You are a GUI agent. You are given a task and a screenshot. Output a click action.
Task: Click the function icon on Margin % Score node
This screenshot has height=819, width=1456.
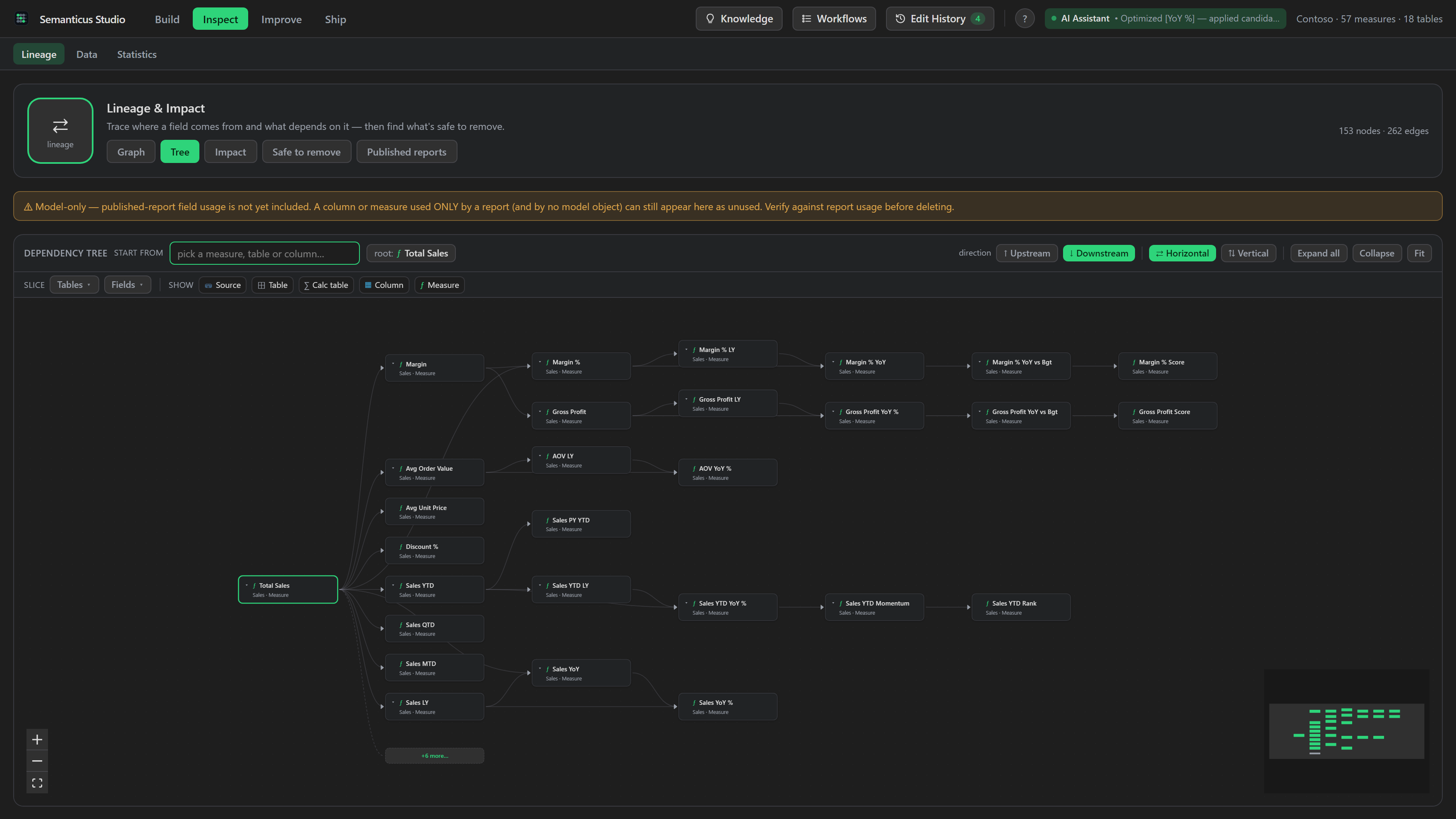click(1134, 362)
